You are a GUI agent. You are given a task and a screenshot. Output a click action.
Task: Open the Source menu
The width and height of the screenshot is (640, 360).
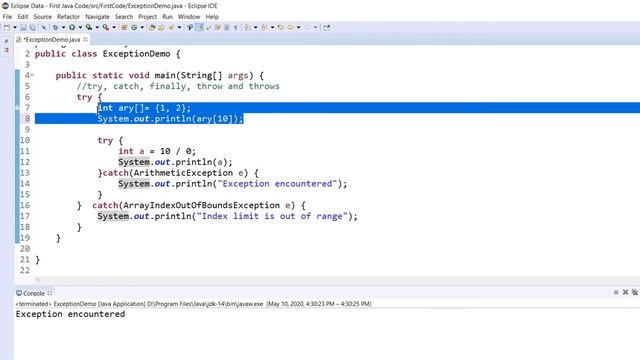click(42, 17)
